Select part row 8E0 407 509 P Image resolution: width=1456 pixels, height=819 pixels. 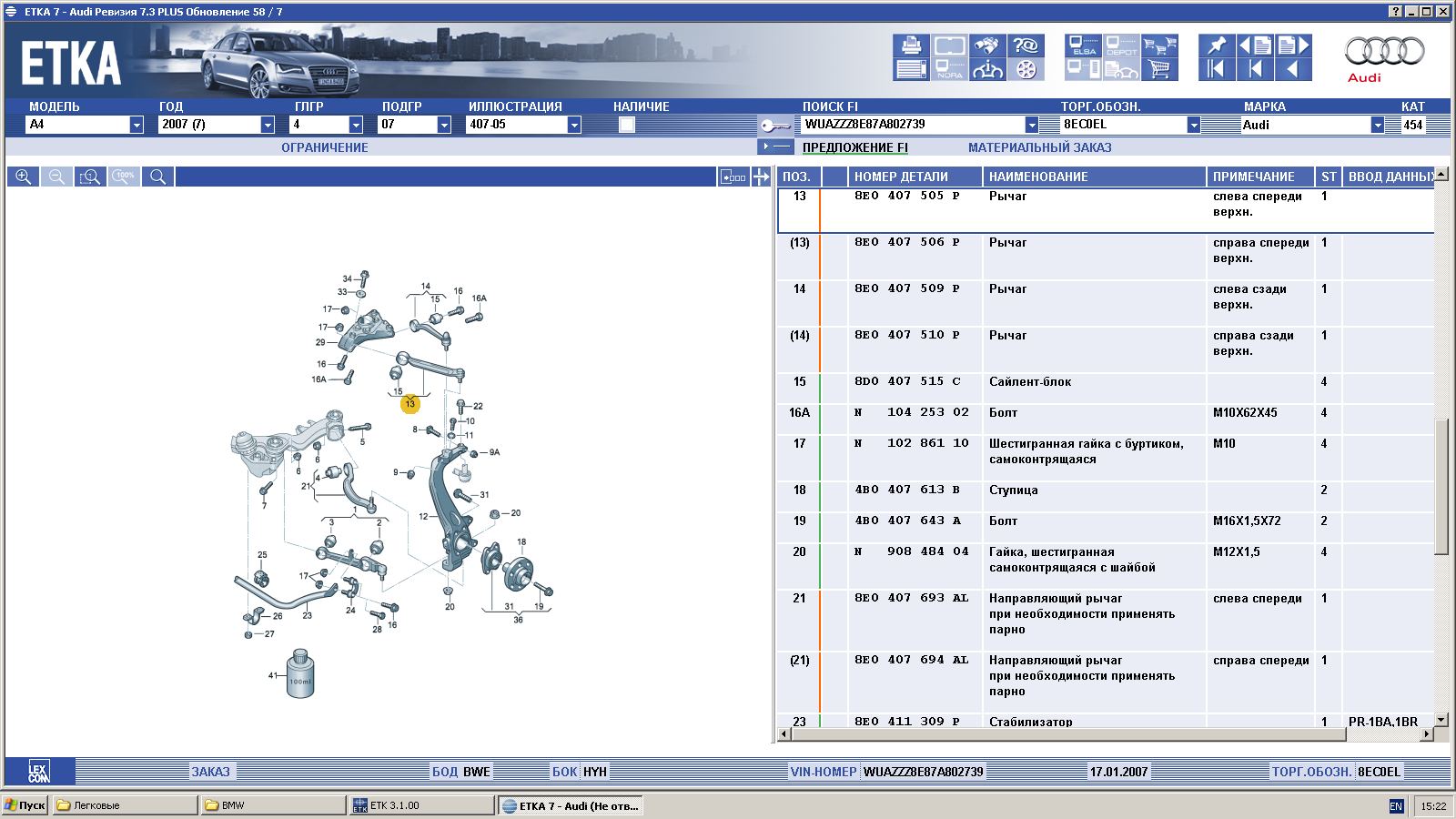pos(1106,303)
